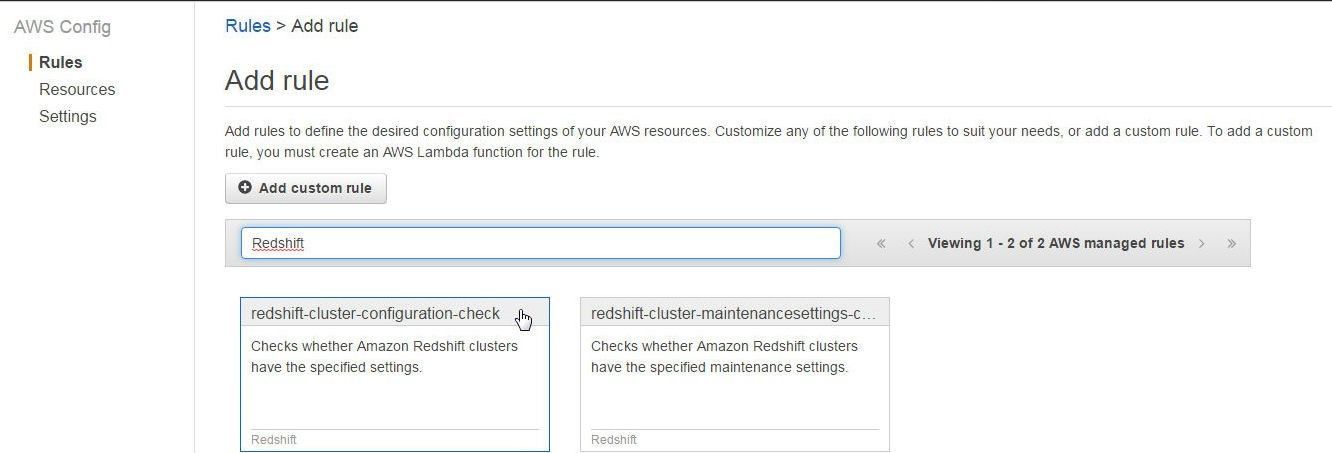
Task: Open Rules in the AWS Config sidebar
Action: tap(60, 62)
